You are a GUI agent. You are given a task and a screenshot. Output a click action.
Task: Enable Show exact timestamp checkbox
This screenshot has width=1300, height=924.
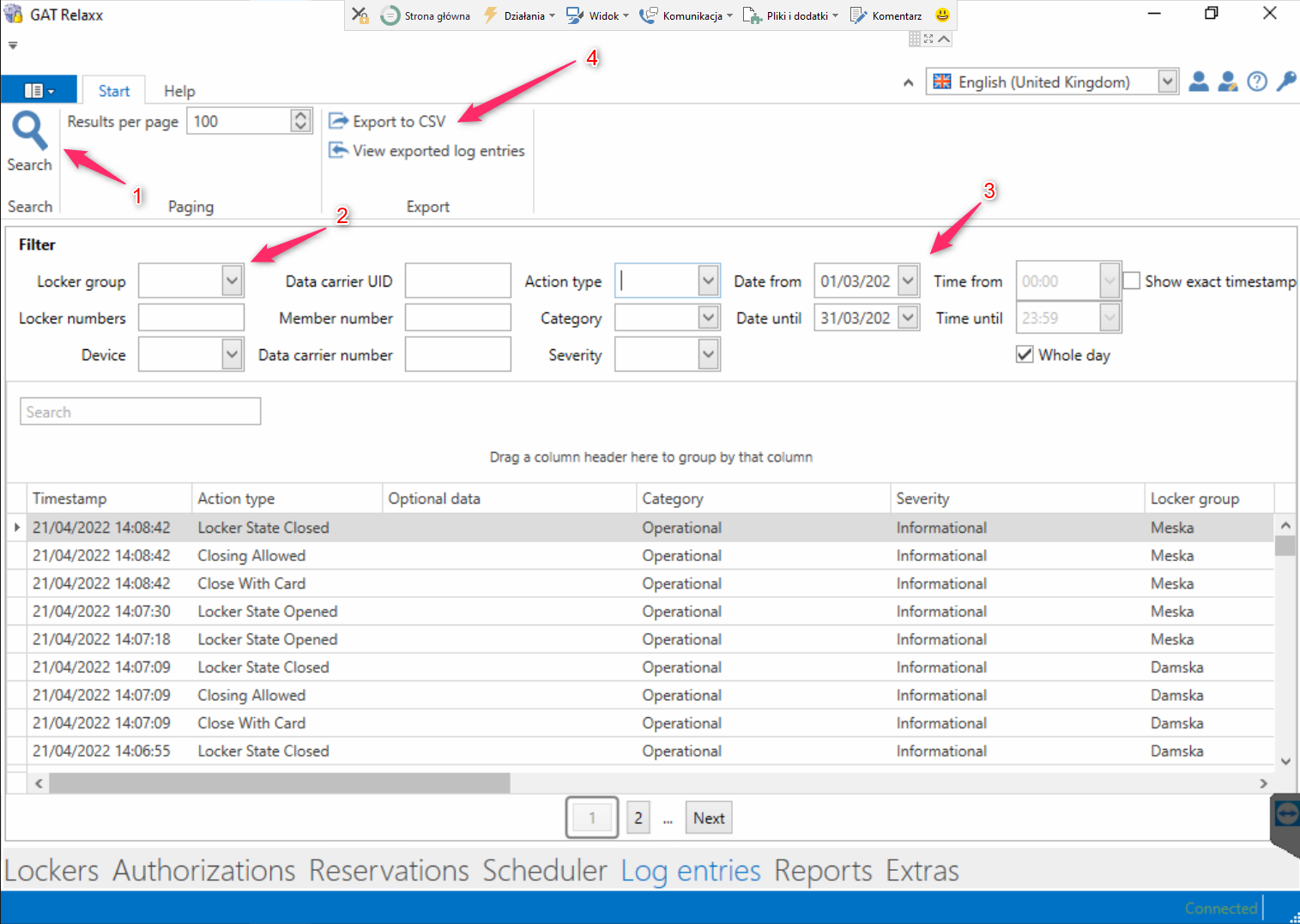click(x=1132, y=281)
